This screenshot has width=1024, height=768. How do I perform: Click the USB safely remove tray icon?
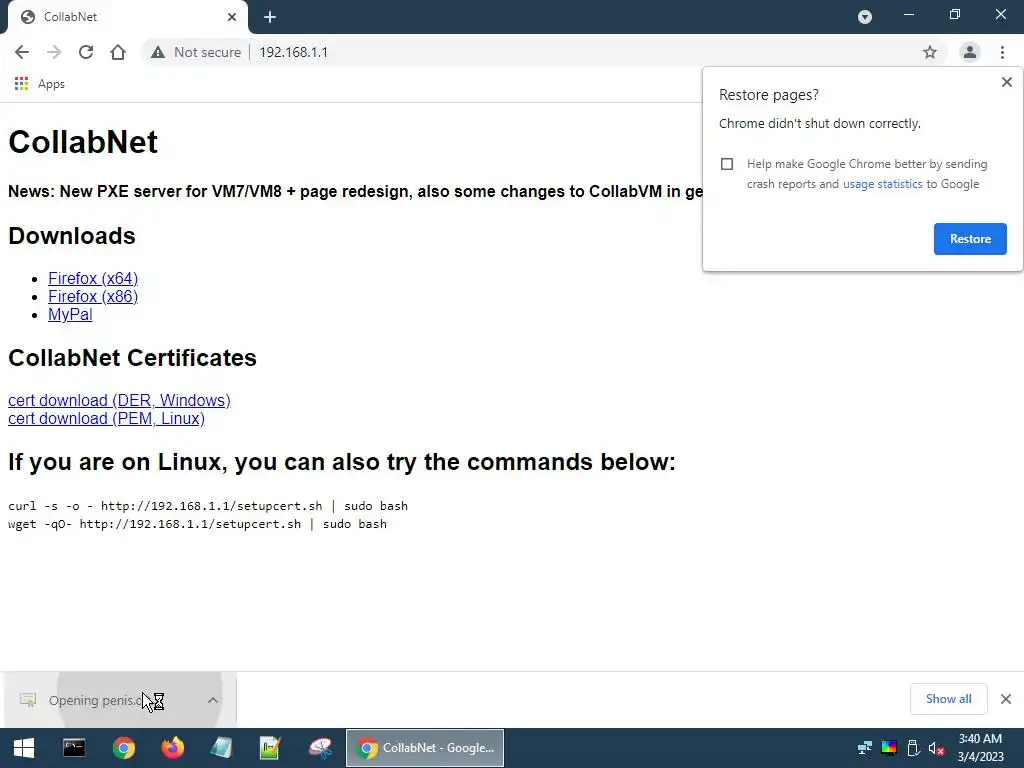point(913,748)
